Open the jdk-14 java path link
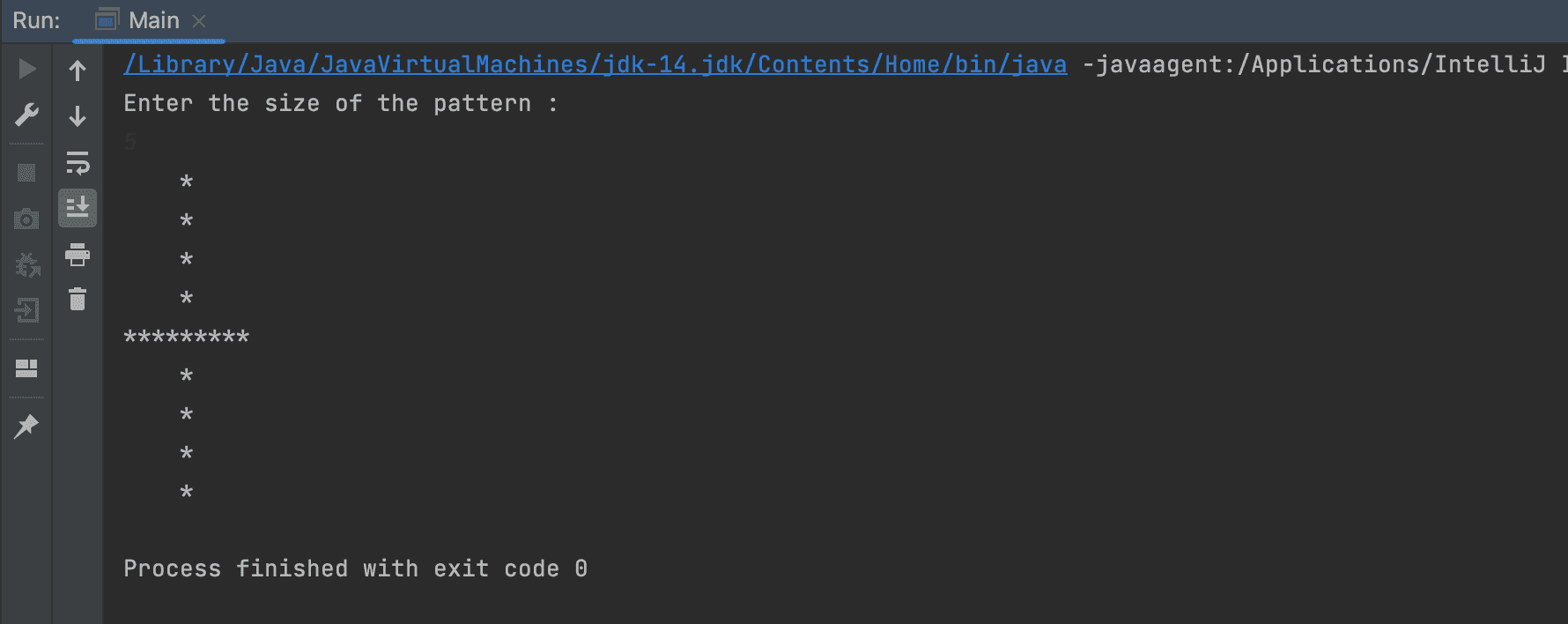Image resolution: width=1568 pixels, height=624 pixels. pos(595,64)
